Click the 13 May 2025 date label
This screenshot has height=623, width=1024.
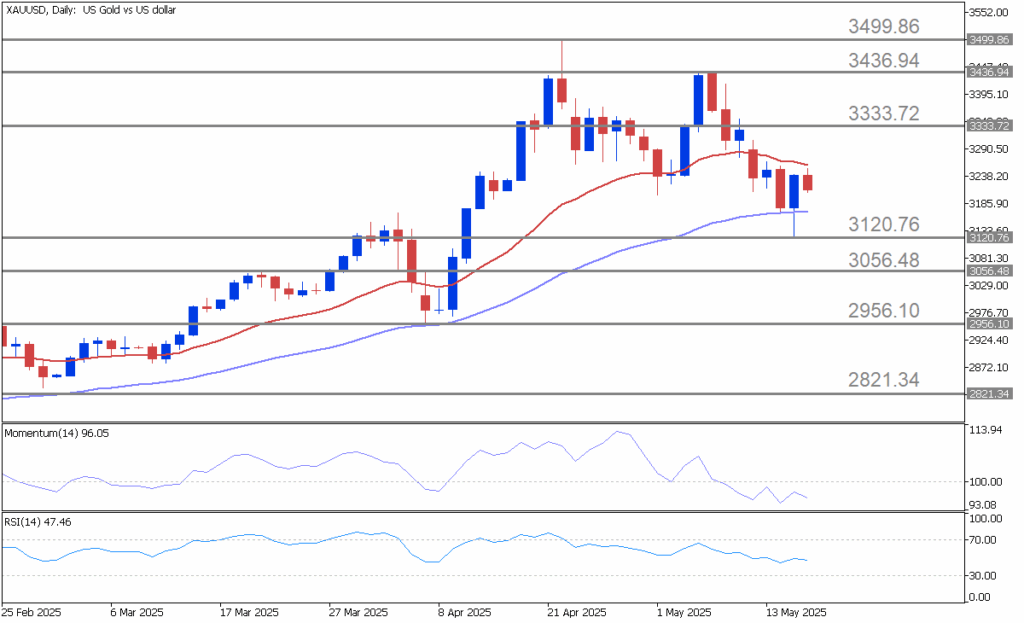(x=796, y=613)
